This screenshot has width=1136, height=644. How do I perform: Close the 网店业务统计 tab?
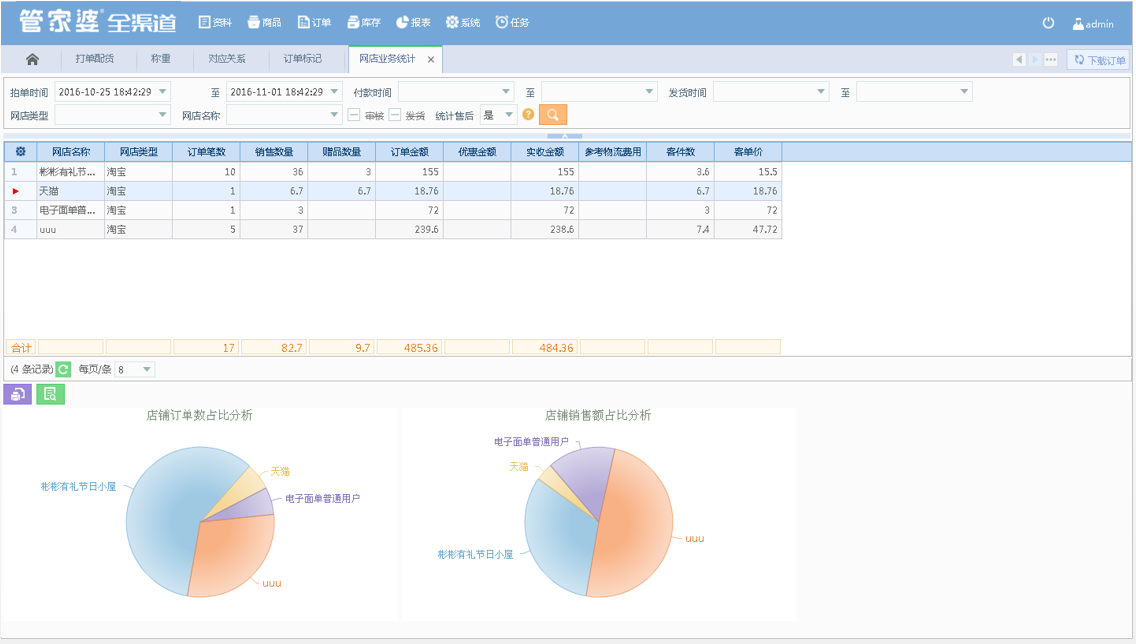(430, 59)
